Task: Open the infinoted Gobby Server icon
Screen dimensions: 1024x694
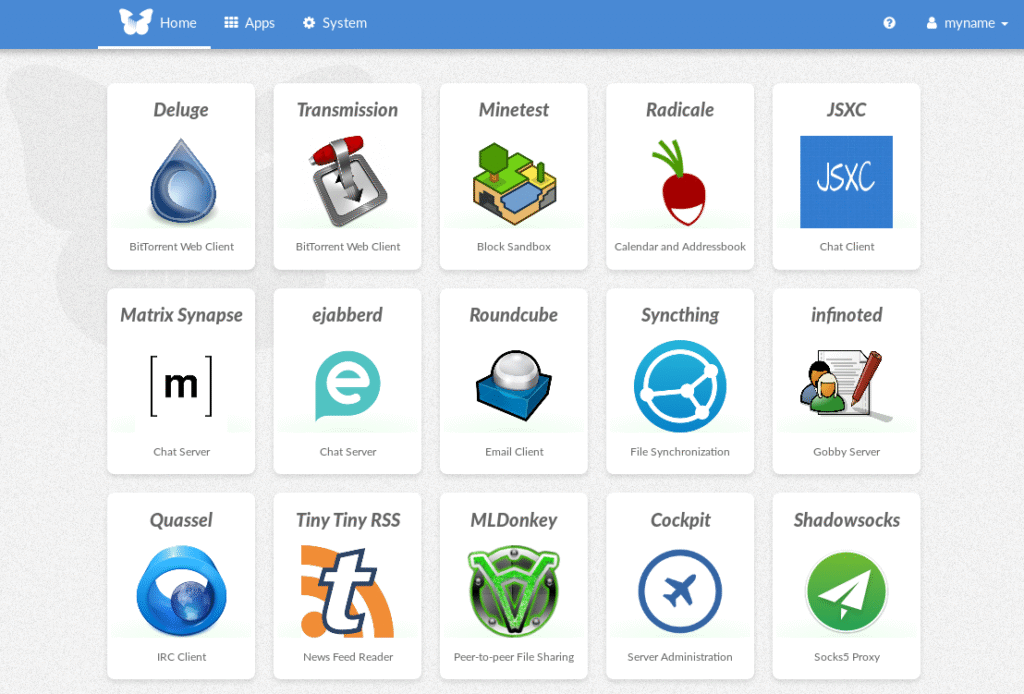Action: [846, 386]
